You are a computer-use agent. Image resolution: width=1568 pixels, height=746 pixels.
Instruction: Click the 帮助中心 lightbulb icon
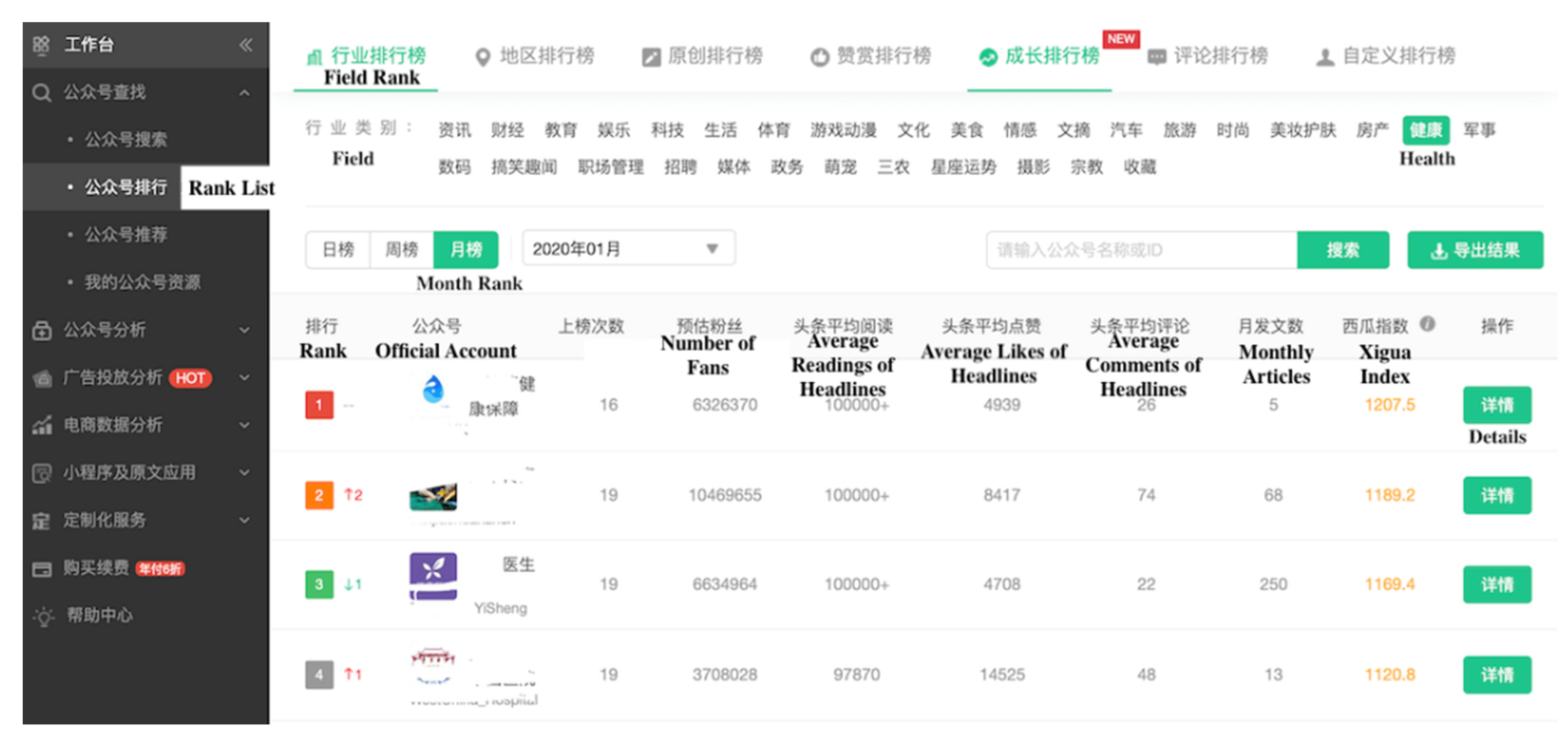(x=43, y=616)
